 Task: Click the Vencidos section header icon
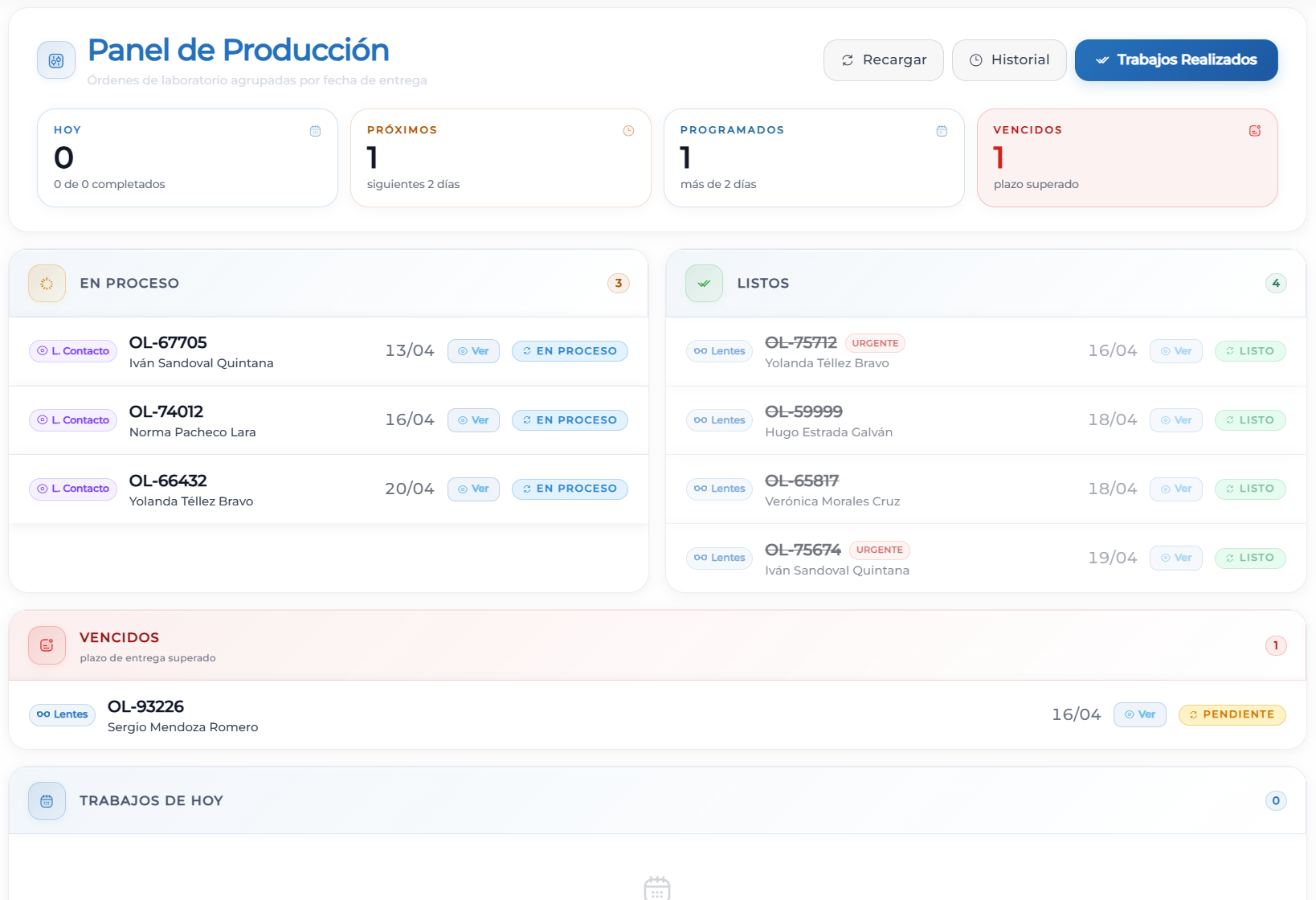pos(47,645)
